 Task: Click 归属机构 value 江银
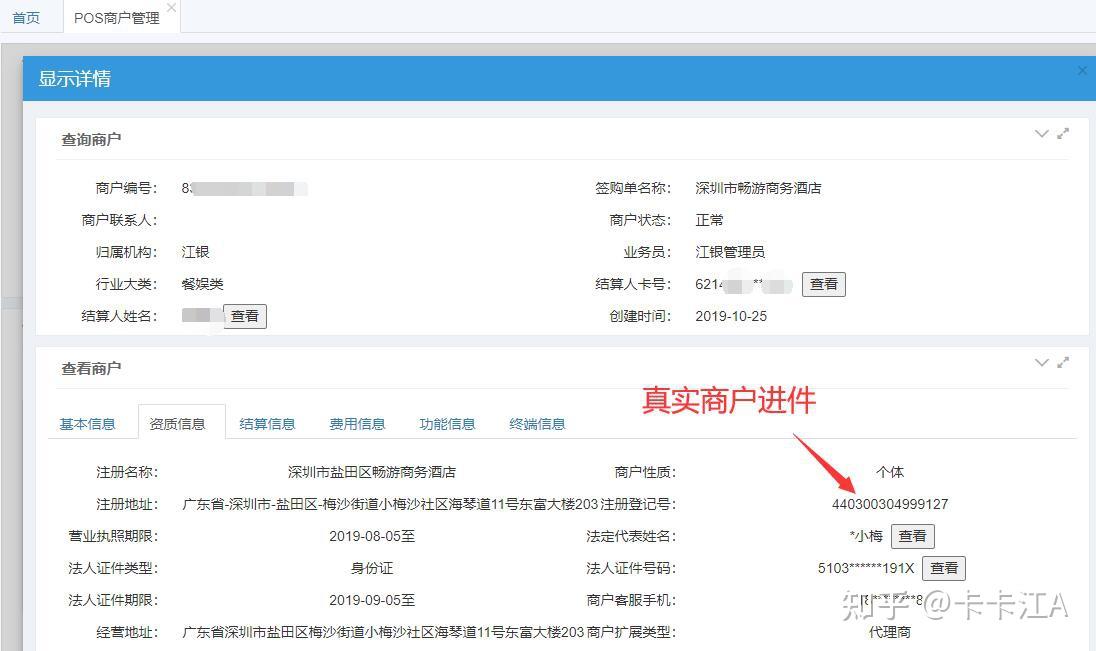[x=195, y=252]
